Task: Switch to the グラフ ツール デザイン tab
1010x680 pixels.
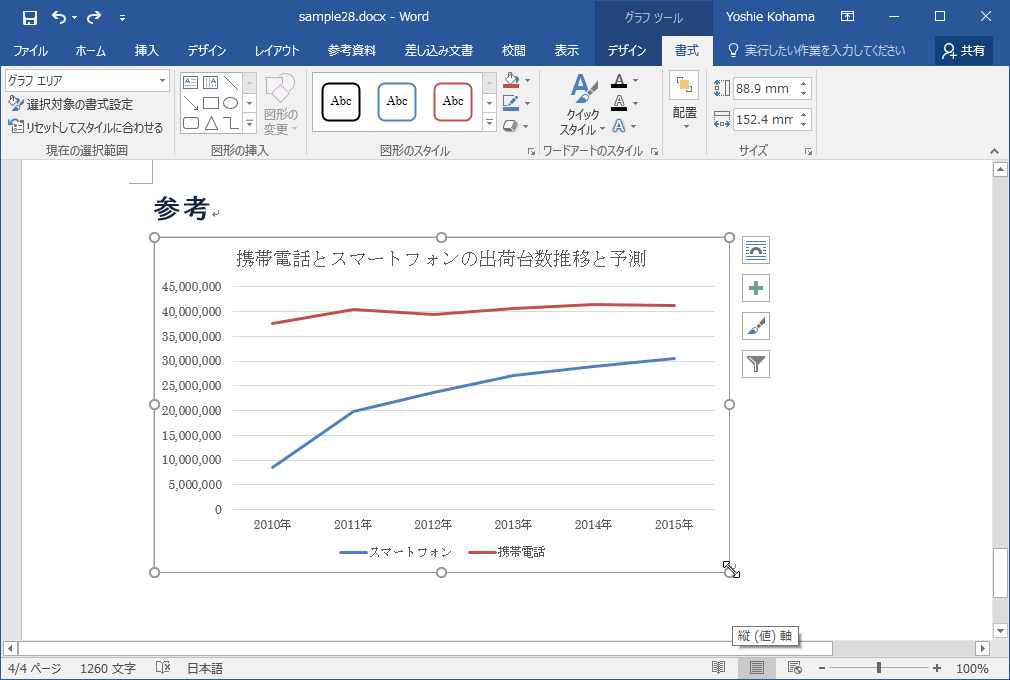Action: (x=626, y=51)
